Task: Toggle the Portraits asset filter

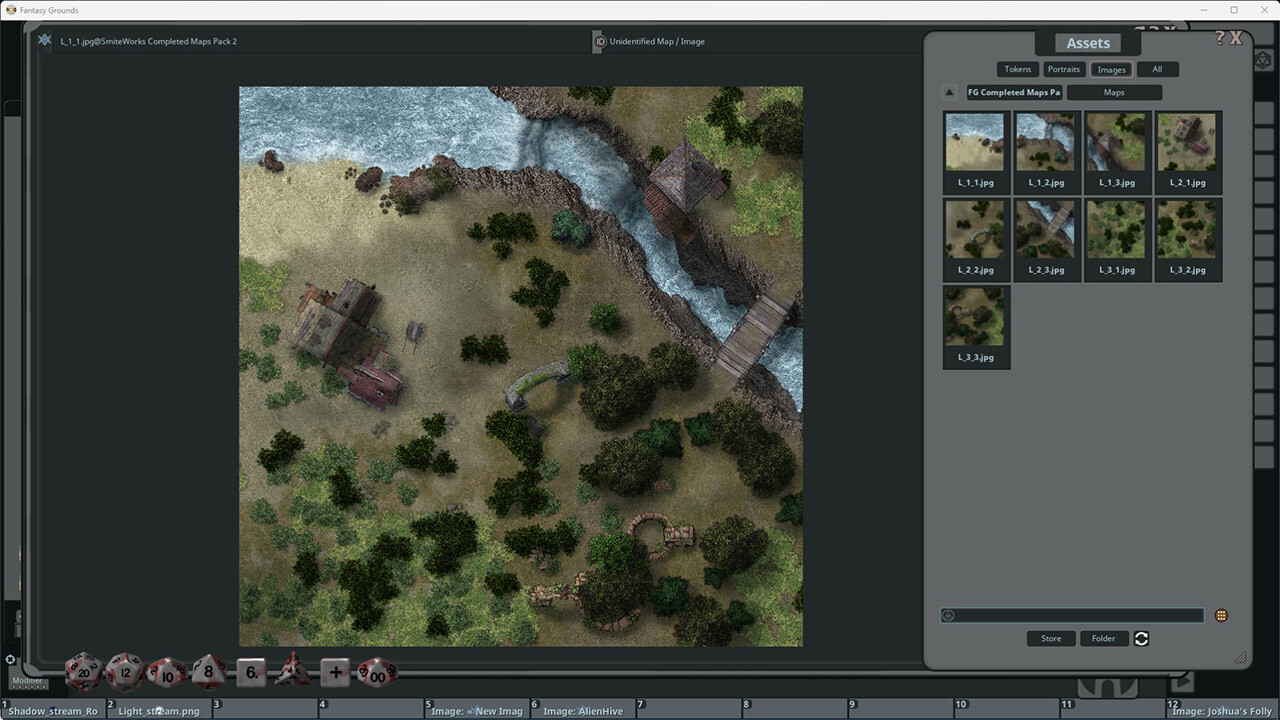Action: 1063,69
